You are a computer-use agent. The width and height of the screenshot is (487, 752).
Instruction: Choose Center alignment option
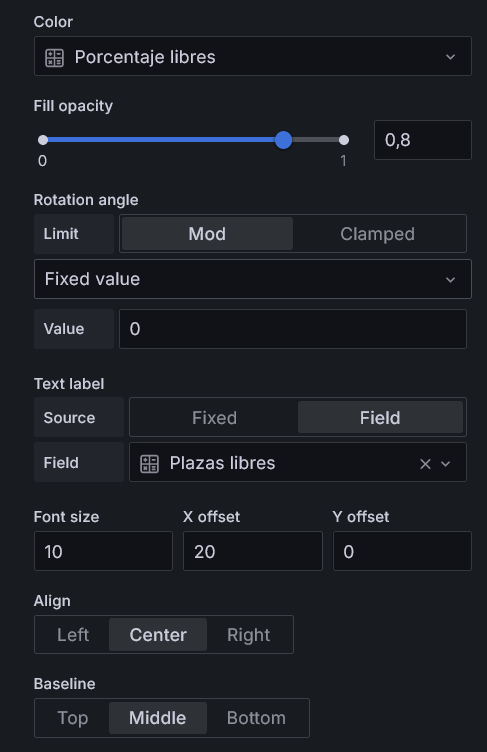pos(158,634)
